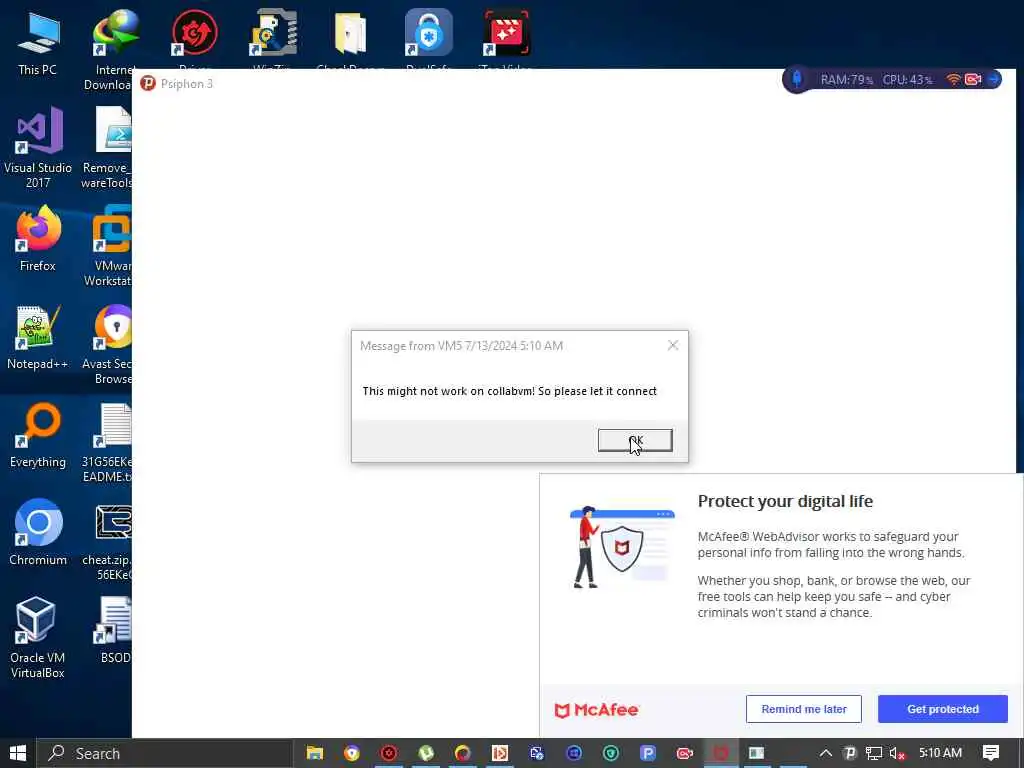The height and width of the screenshot is (768, 1024).
Task: Open the white window app in taskbar
Action: click(x=756, y=753)
